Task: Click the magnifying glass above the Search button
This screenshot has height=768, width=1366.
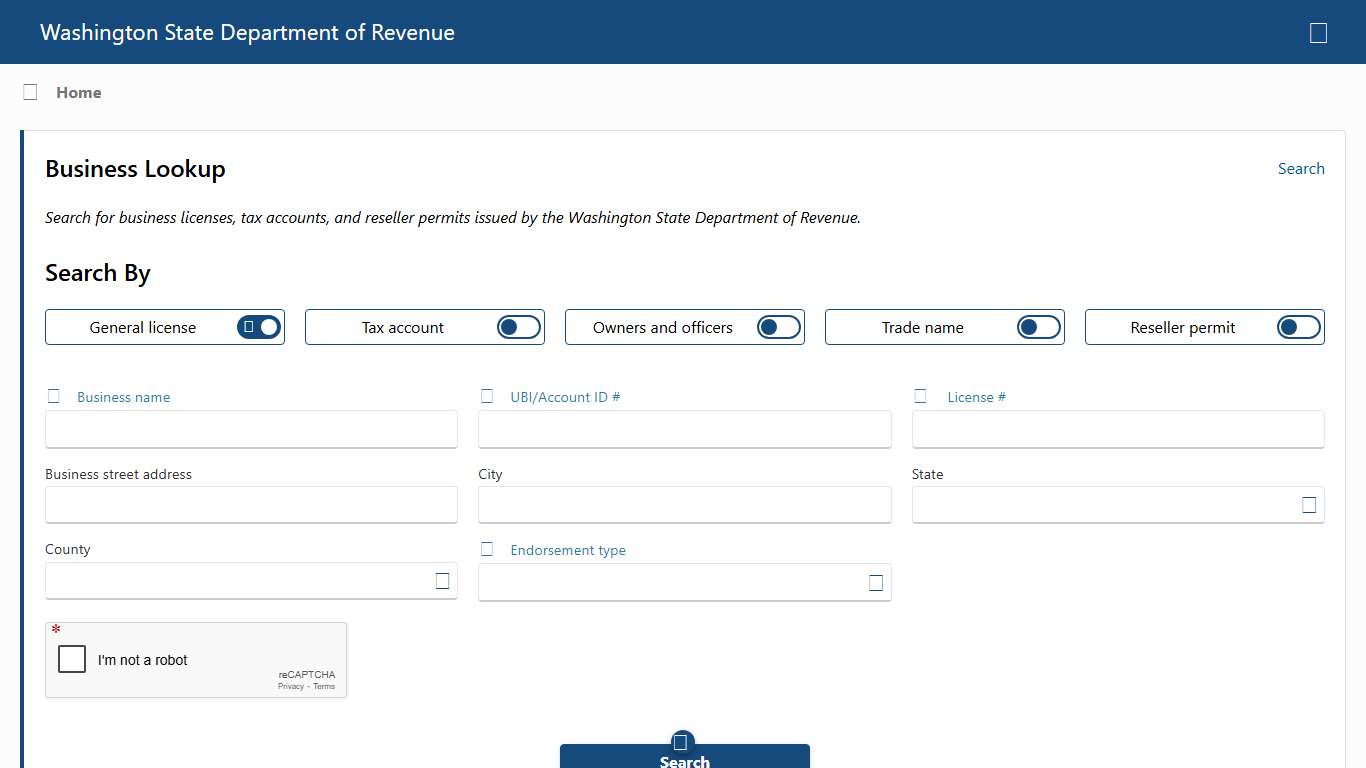Action: point(683,740)
